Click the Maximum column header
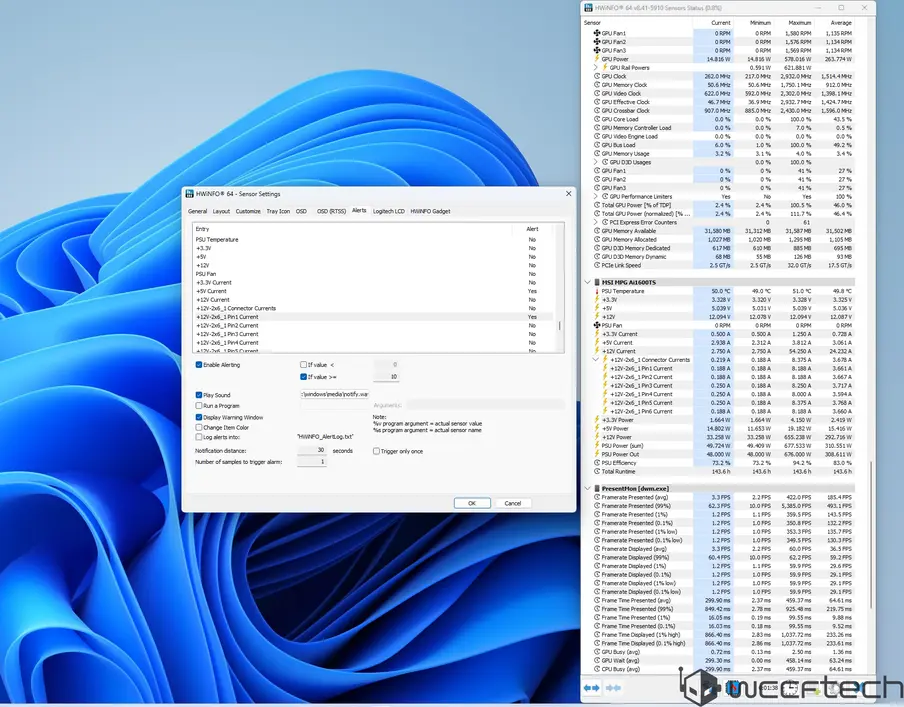Viewport: 904px width, 707px height. coord(800,23)
